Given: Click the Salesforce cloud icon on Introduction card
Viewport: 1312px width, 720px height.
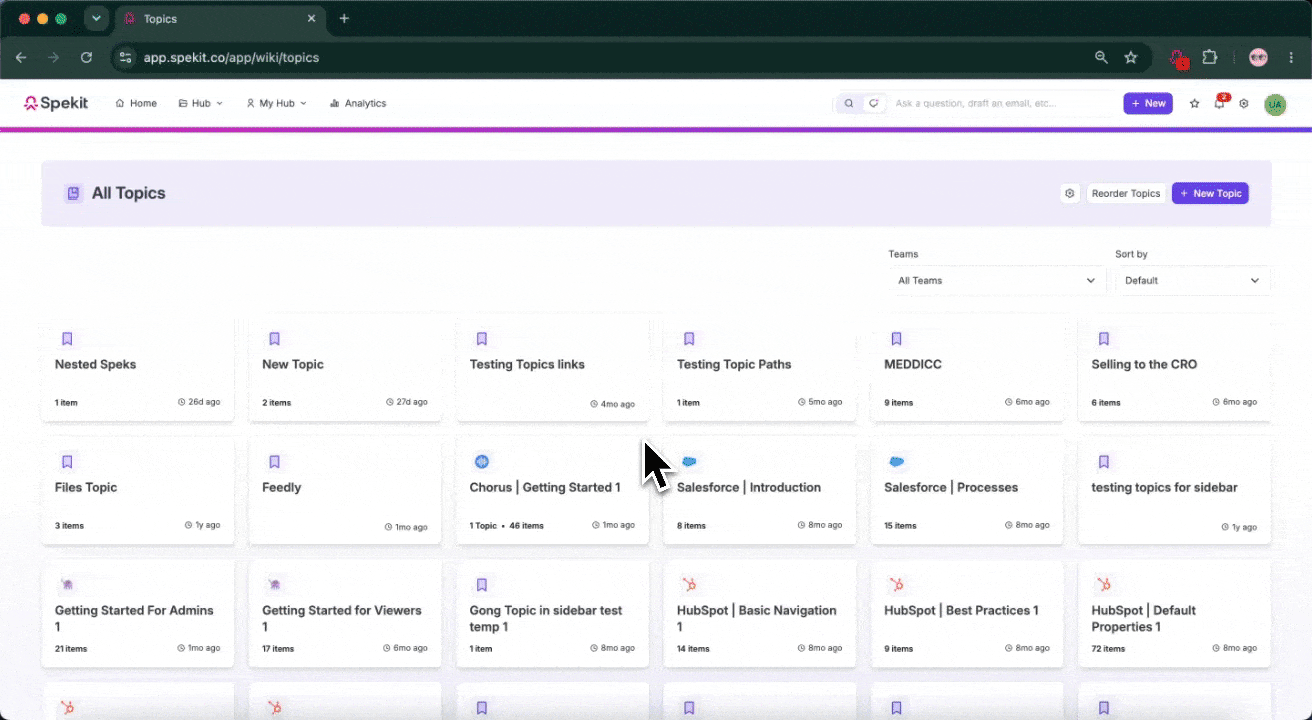Looking at the screenshot, I should pos(689,462).
